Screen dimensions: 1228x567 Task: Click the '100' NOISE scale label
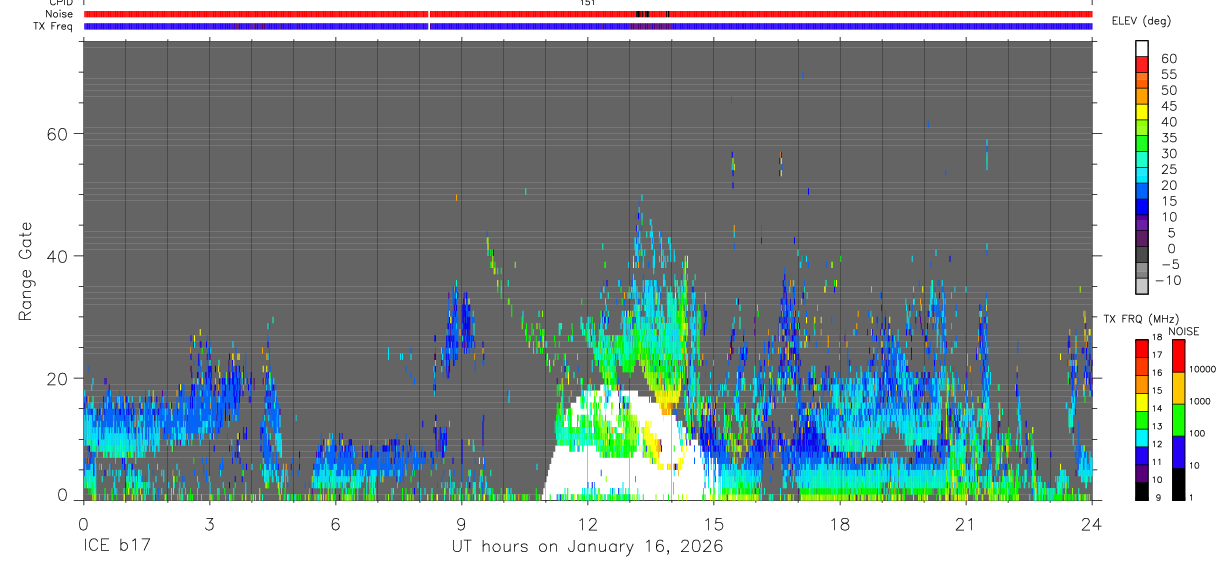pos(1199,434)
